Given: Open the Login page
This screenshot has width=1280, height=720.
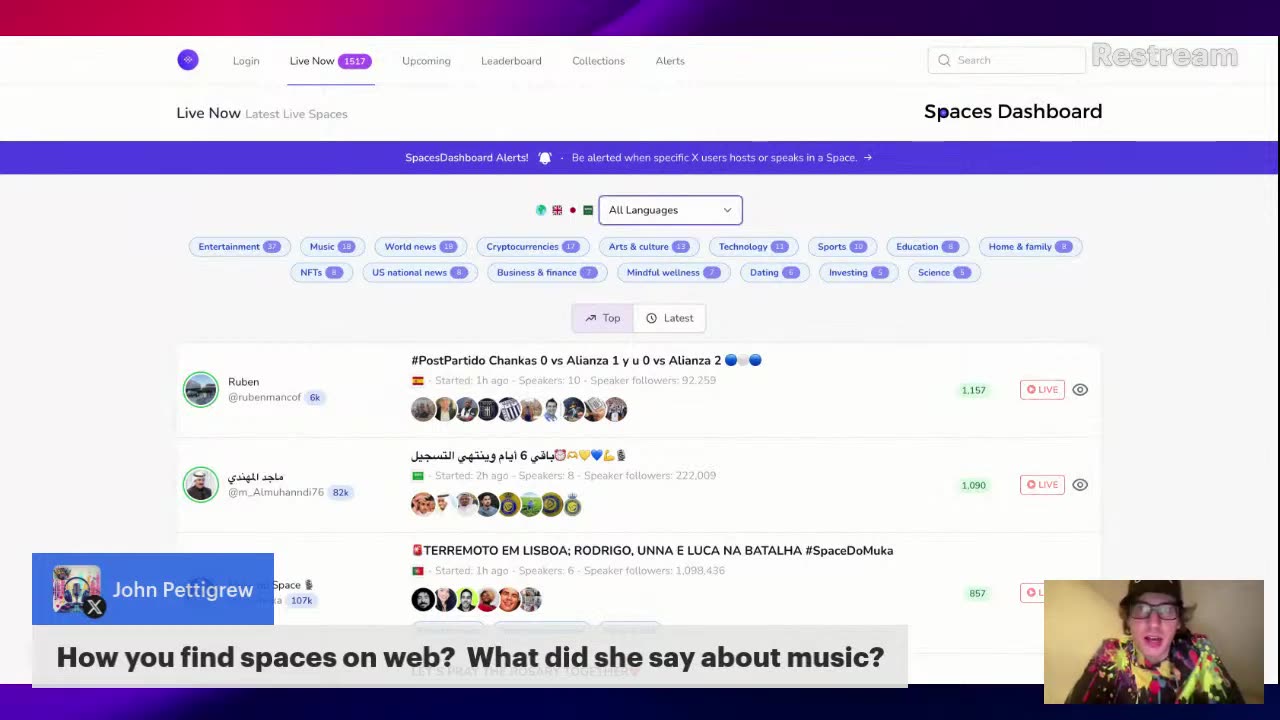Looking at the screenshot, I should [x=246, y=61].
